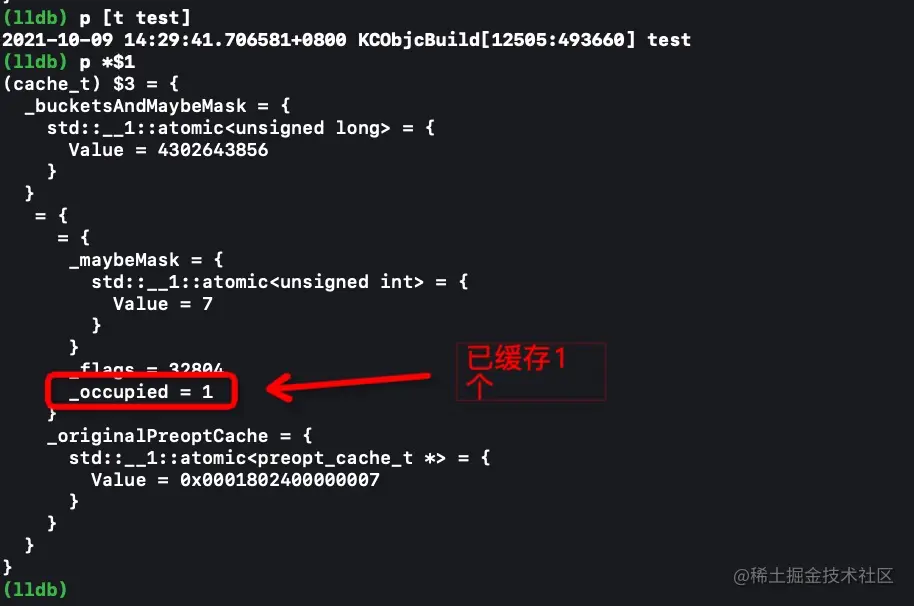The height and width of the screenshot is (606, 914).
Task: Click the atomic<unsigned int> type line
Action: [280, 282]
